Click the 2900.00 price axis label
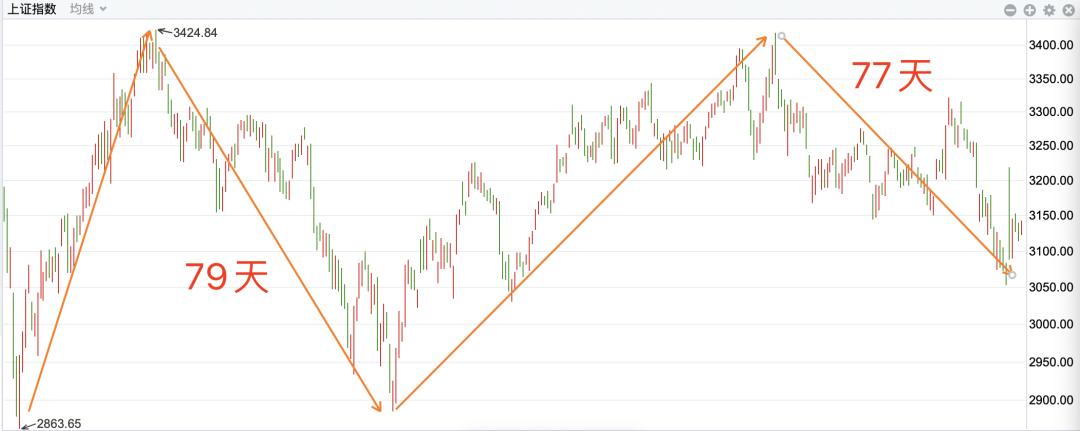Screen dimensions: 1080x431 pyautogui.click(x=1051, y=400)
